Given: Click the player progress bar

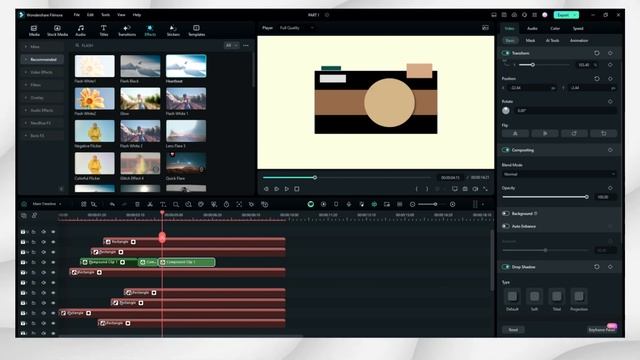Looking at the screenshot, I should (x=347, y=178).
